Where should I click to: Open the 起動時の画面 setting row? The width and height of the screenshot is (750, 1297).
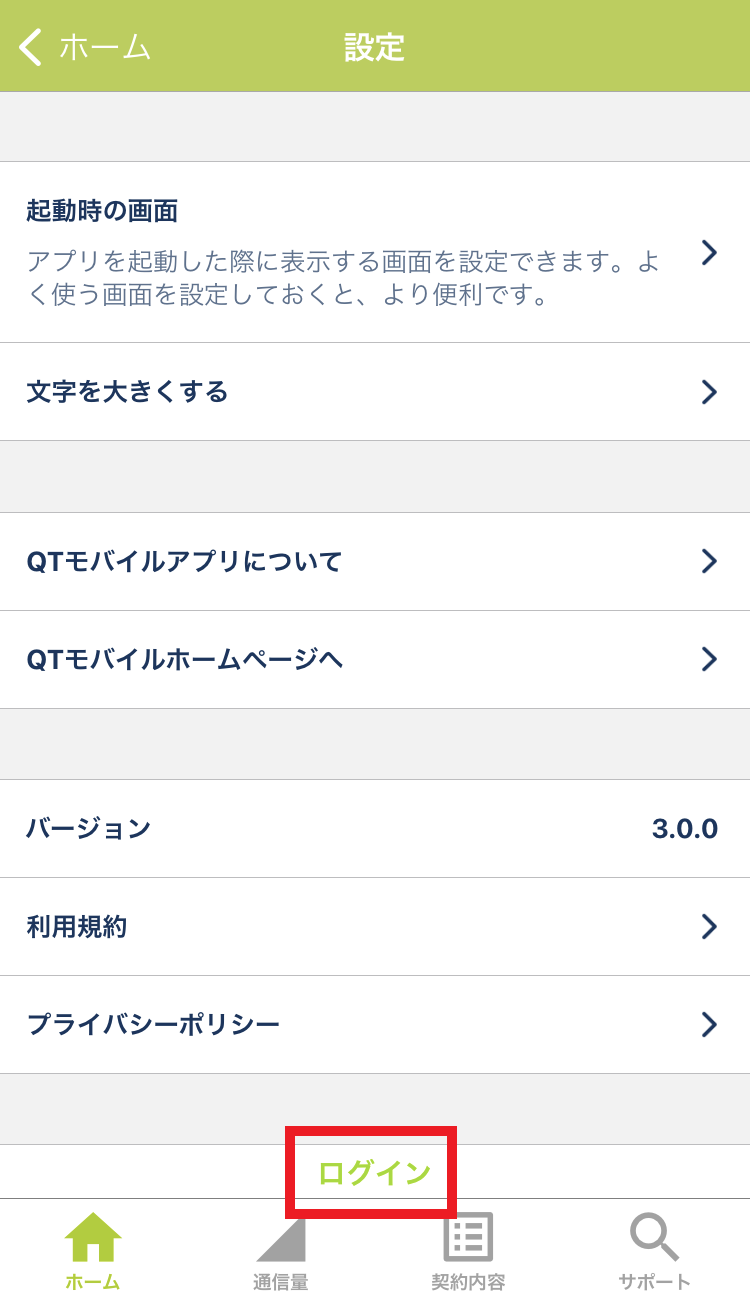pyautogui.click(x=375, y=252)
